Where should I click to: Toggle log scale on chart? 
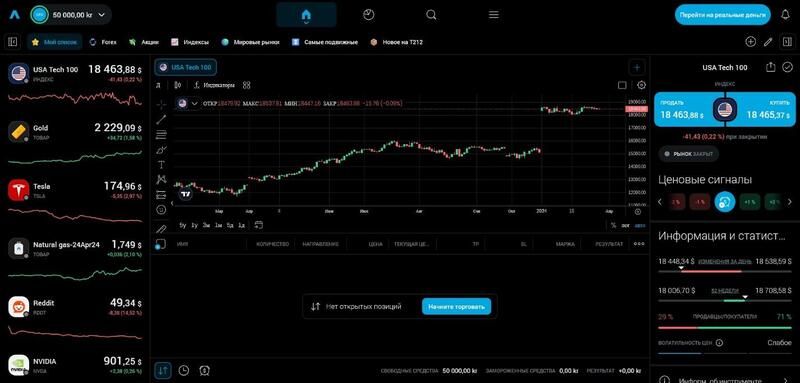[627, 225]
